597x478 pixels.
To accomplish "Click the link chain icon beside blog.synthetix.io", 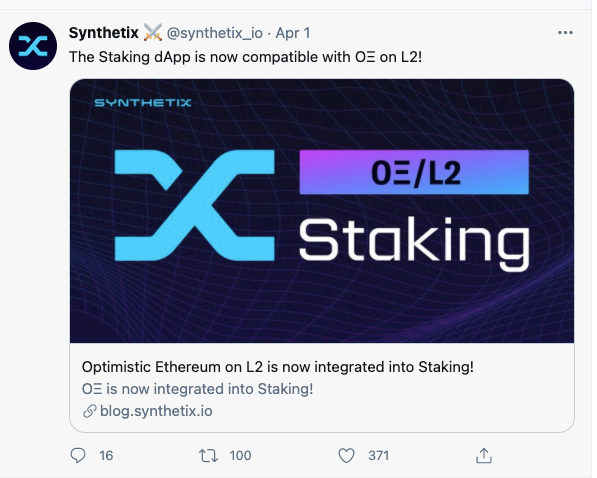I will click(x=89, y=411).
